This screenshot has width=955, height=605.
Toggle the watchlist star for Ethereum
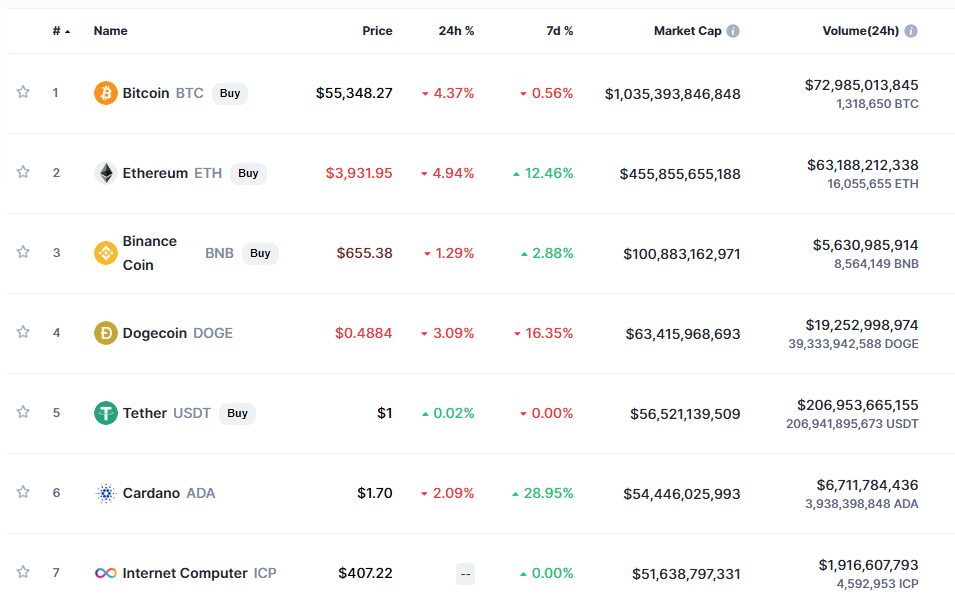tap(23, 172)
